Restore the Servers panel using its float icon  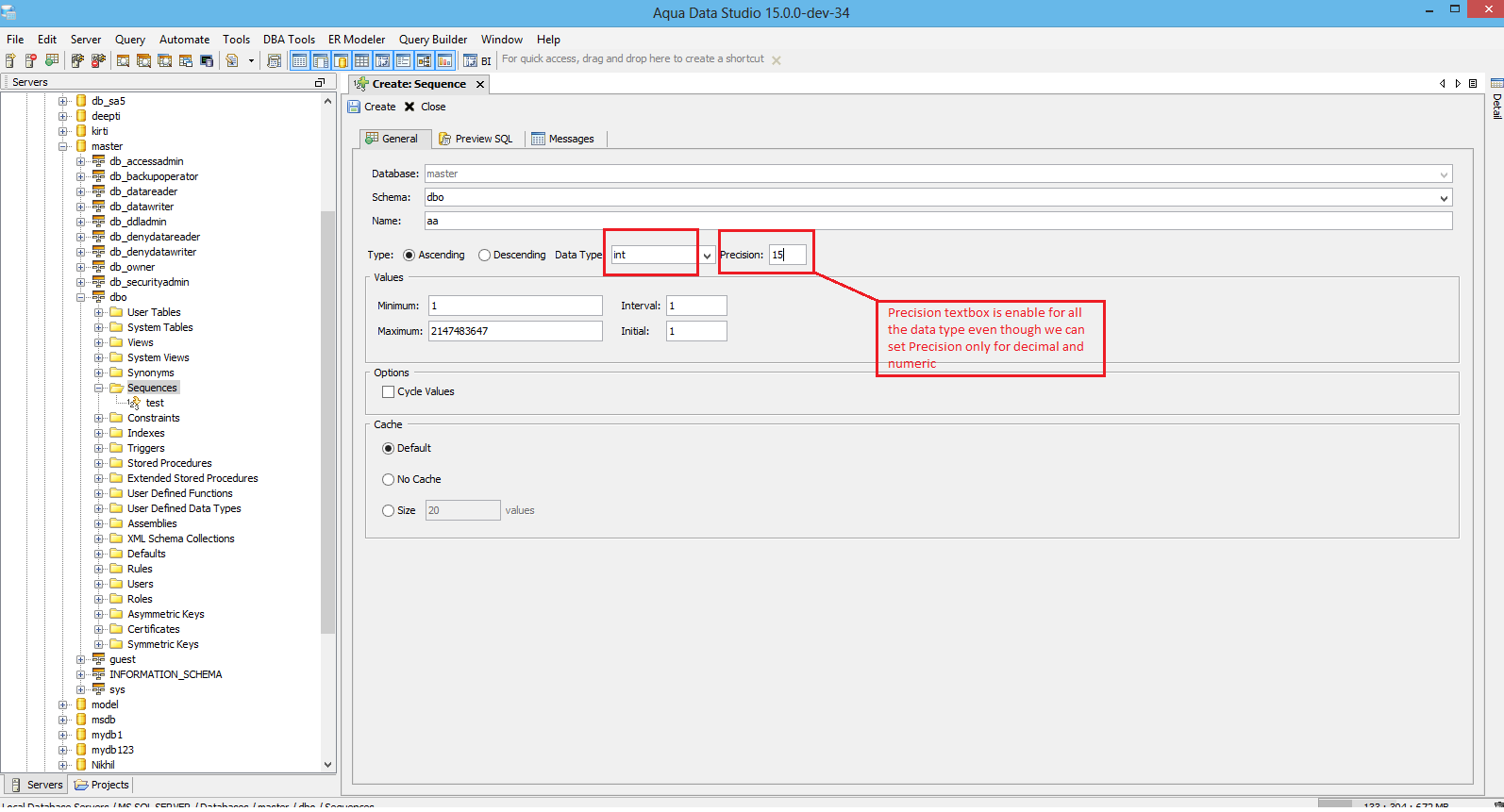320,83
